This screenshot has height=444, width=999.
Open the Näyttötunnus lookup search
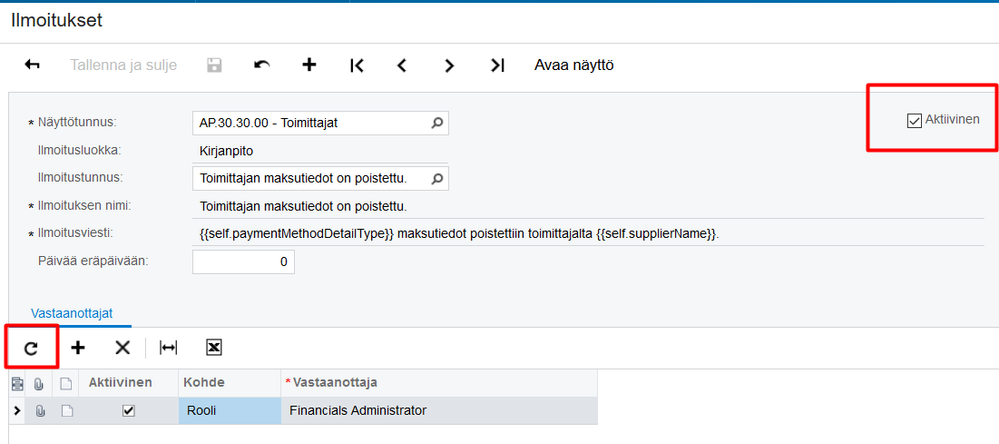tap(436, 123)
